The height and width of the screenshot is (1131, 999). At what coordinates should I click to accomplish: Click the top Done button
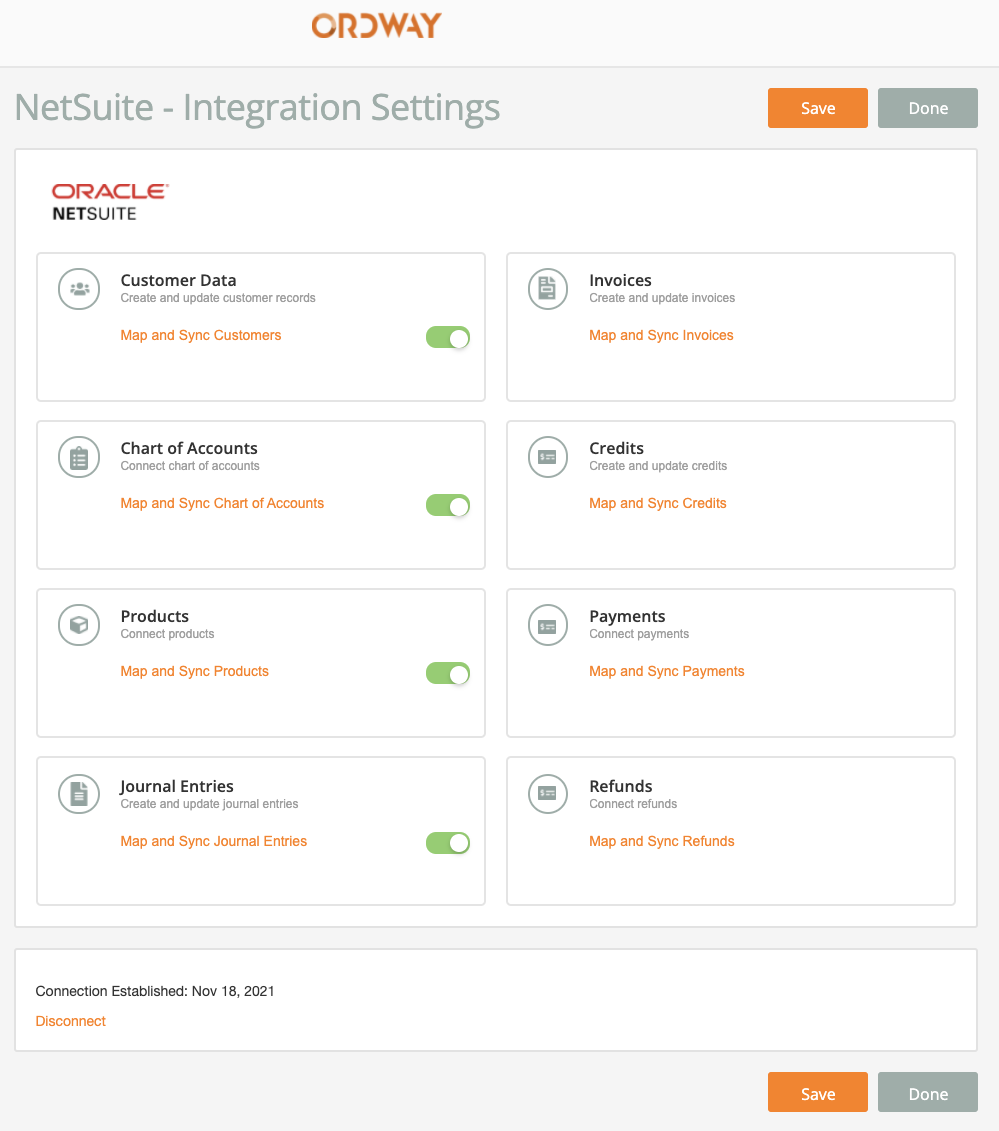(x=928, y=108)
